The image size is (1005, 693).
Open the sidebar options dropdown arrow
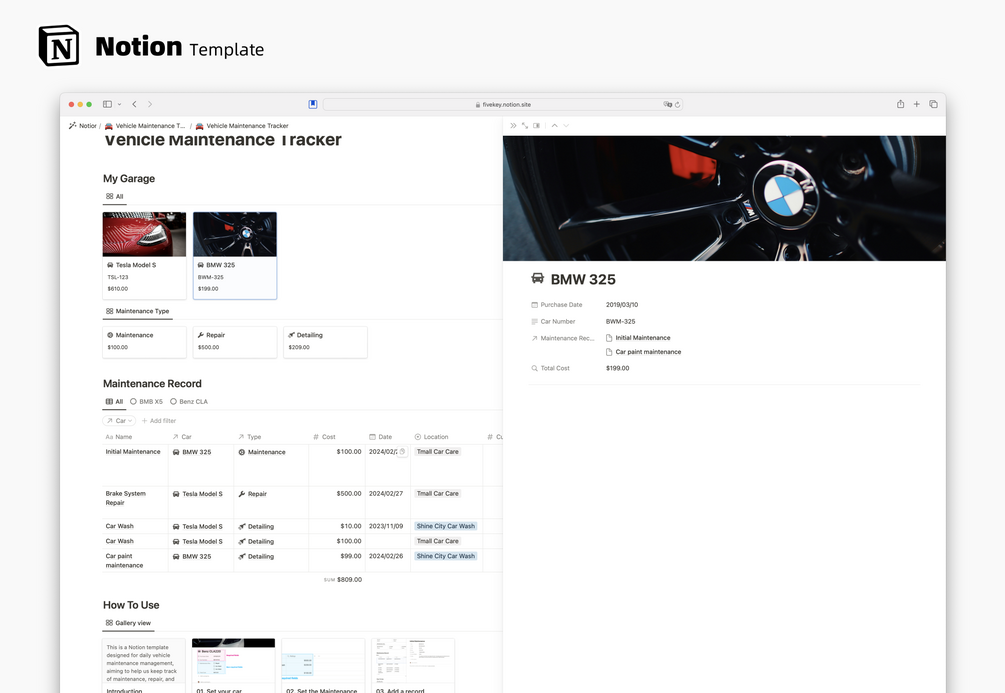click(x=119, y=104)
